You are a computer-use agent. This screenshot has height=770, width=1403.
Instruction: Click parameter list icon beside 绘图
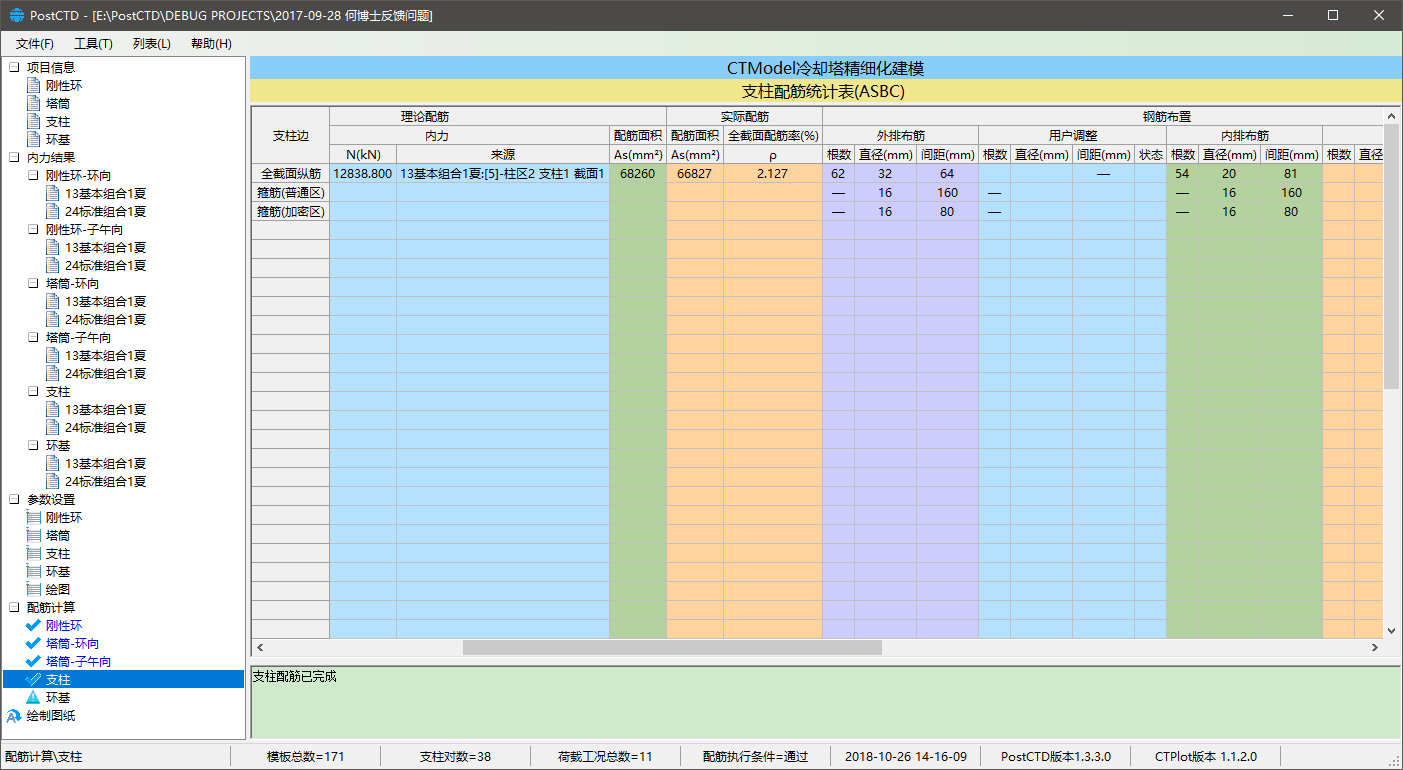34,590
